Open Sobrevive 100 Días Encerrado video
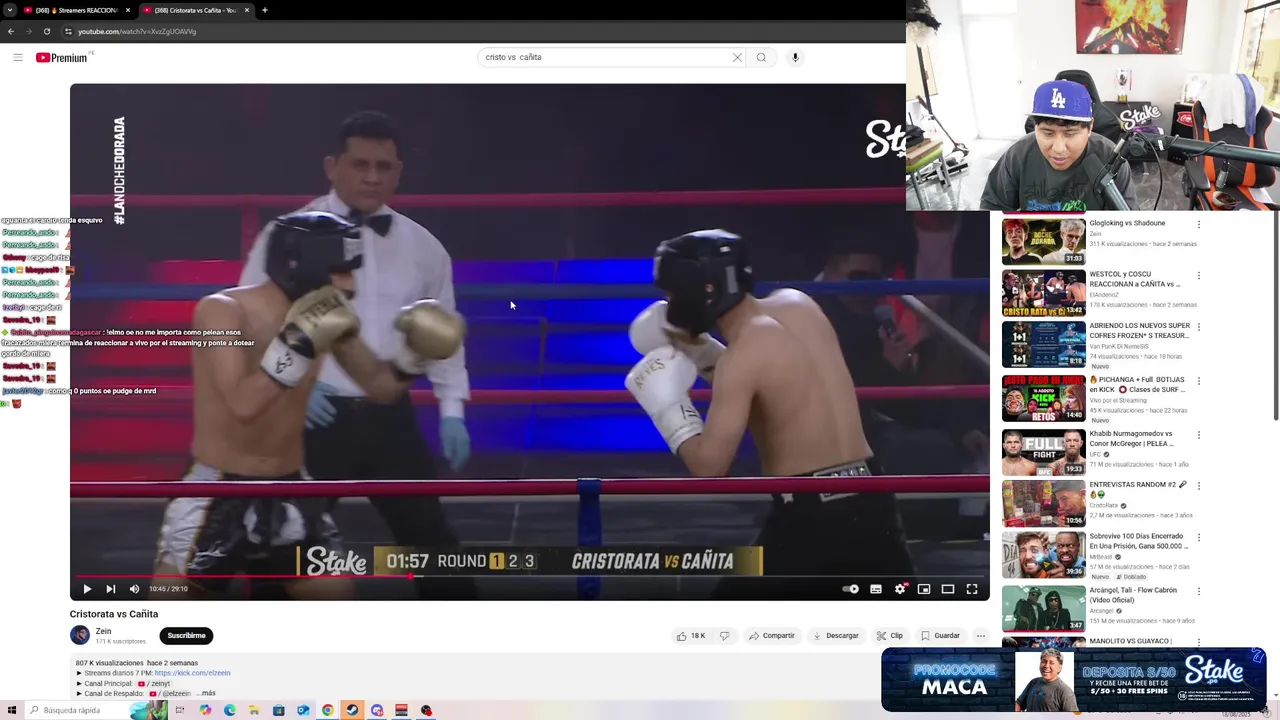 pos(1044,555)
